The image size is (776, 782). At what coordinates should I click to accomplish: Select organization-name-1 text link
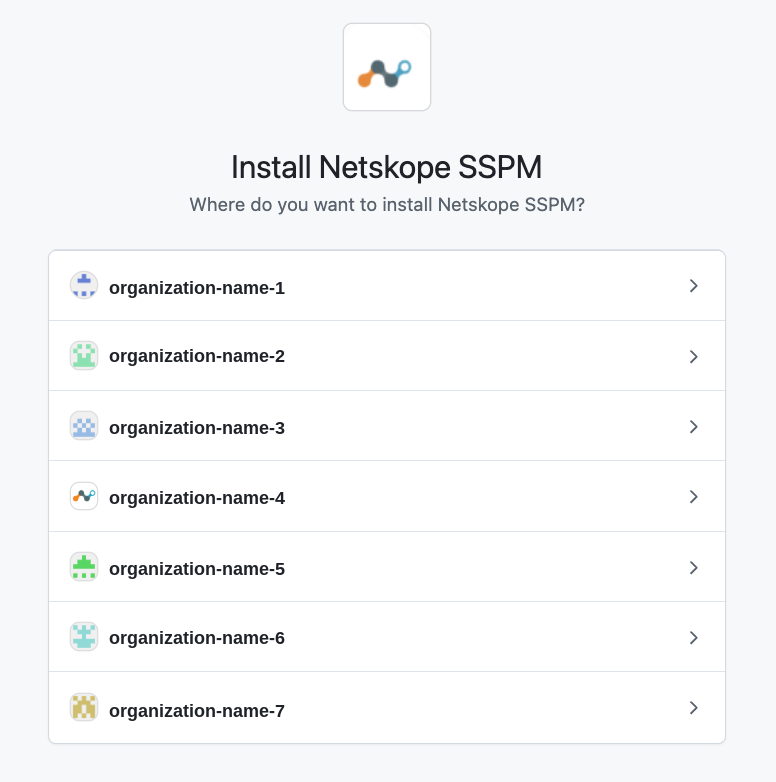[197, 288]
